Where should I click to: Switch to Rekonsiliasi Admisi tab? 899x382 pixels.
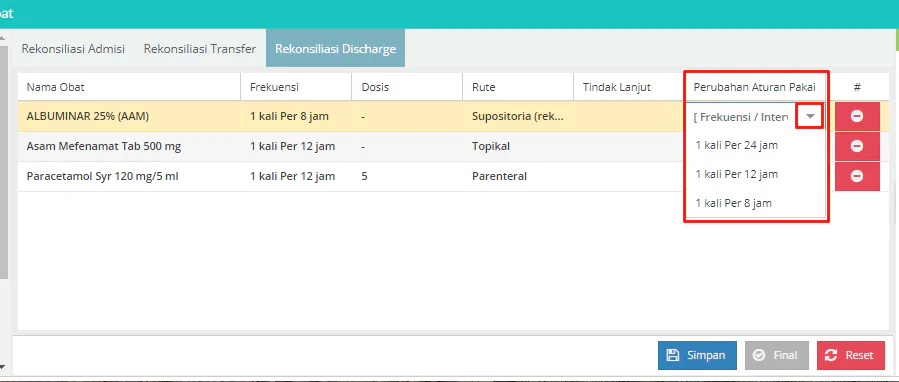click(73, 49)
